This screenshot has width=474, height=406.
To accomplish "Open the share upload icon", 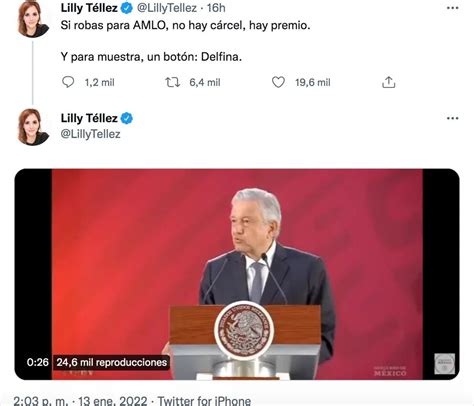I will click(388, 82).
